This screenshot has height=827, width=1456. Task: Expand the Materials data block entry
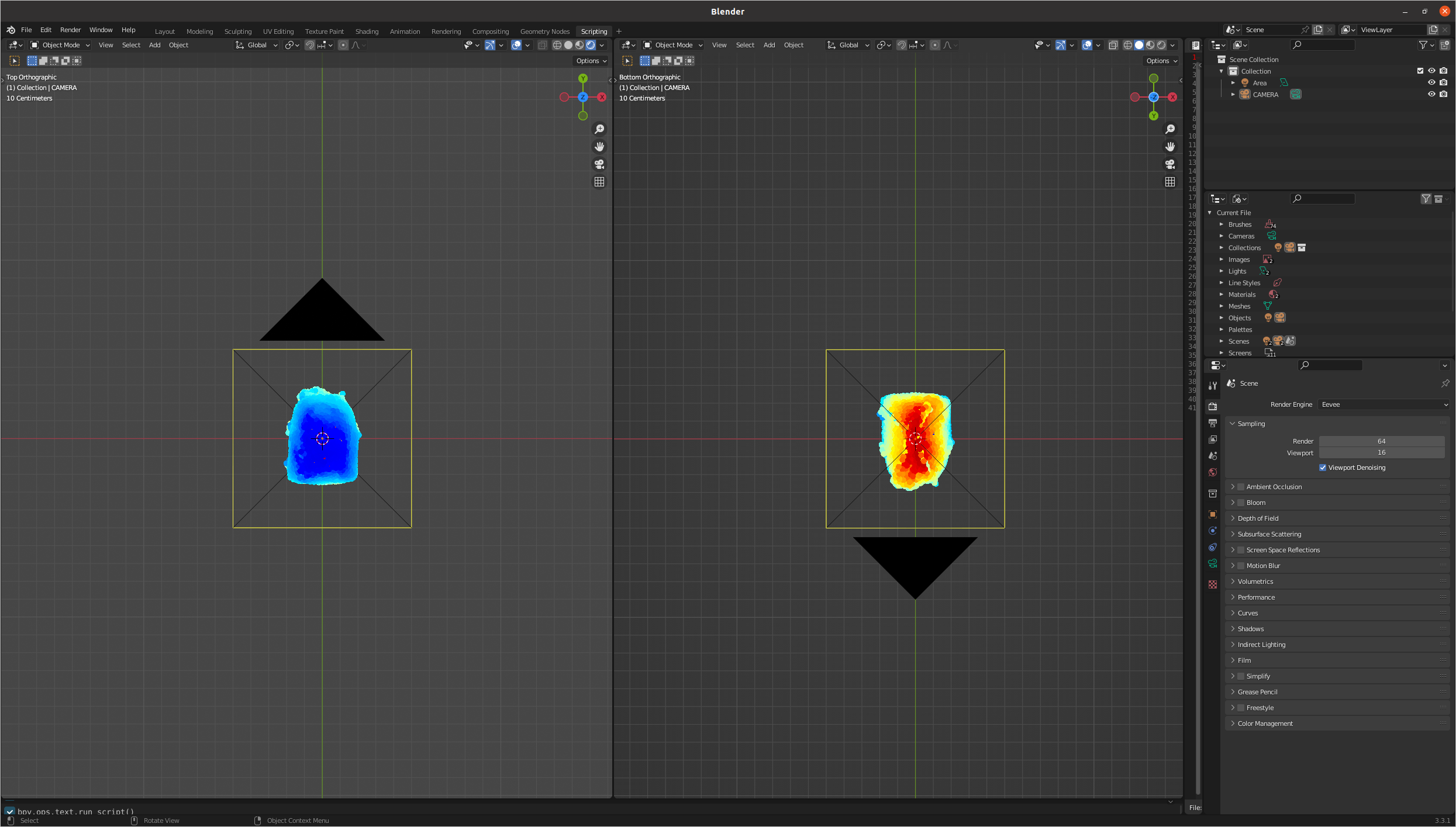coord(1222,295)
